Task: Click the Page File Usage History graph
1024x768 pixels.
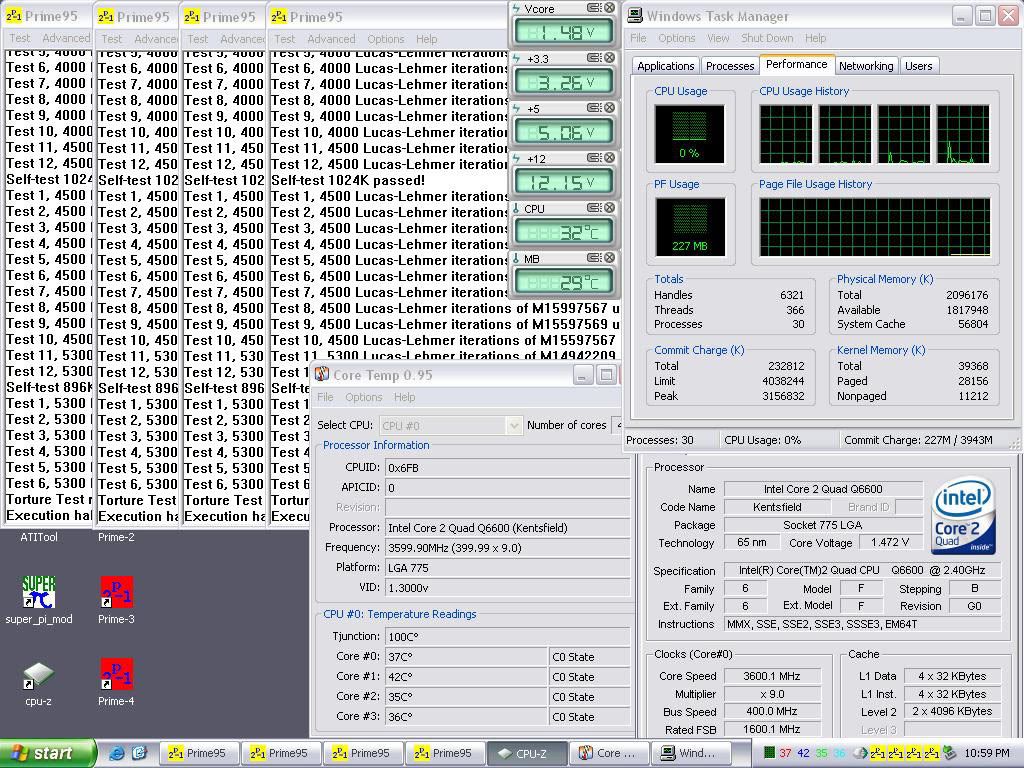Action: click(x=874, y=227)
